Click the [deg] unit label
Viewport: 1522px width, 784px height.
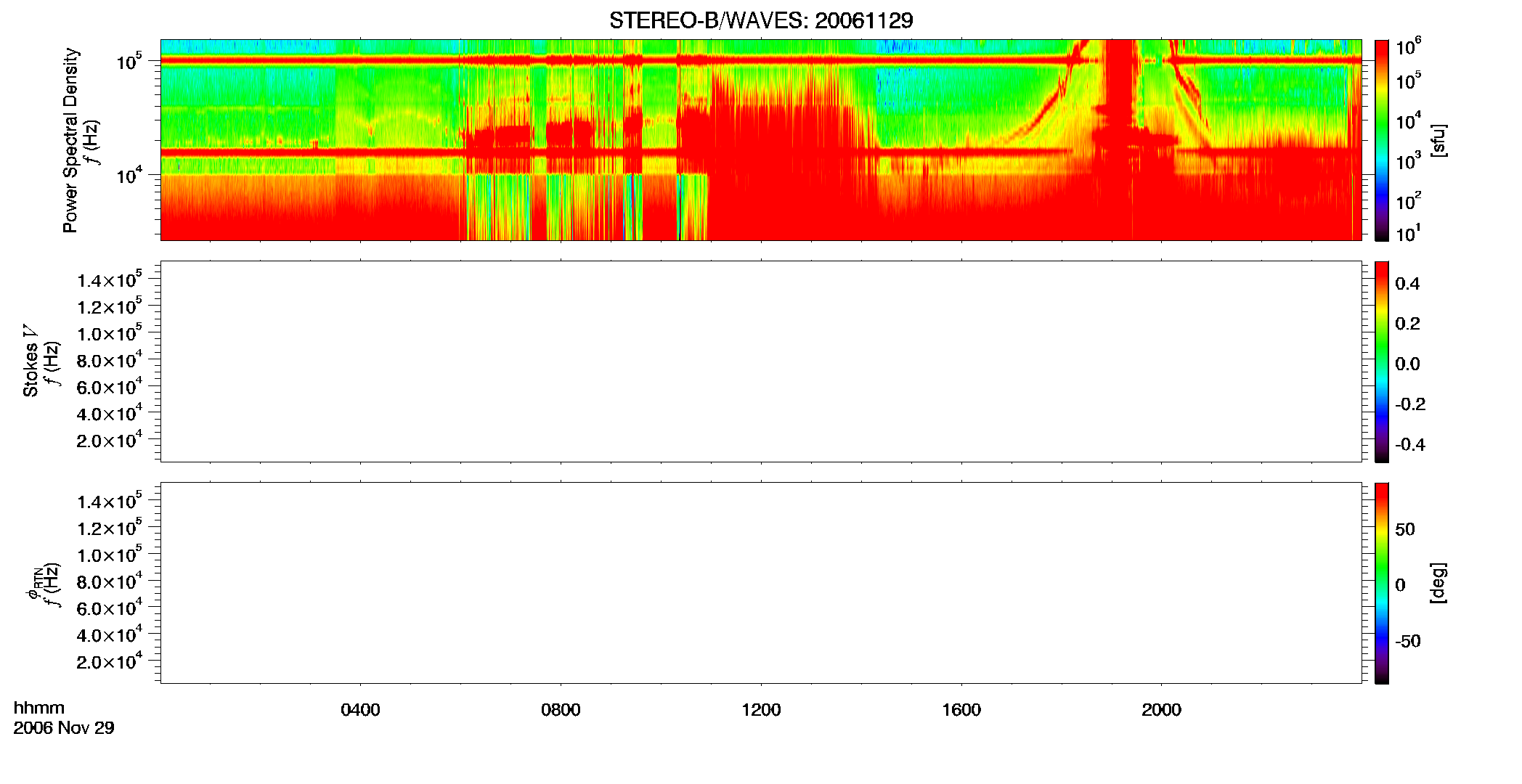[x=1438, y=583]
